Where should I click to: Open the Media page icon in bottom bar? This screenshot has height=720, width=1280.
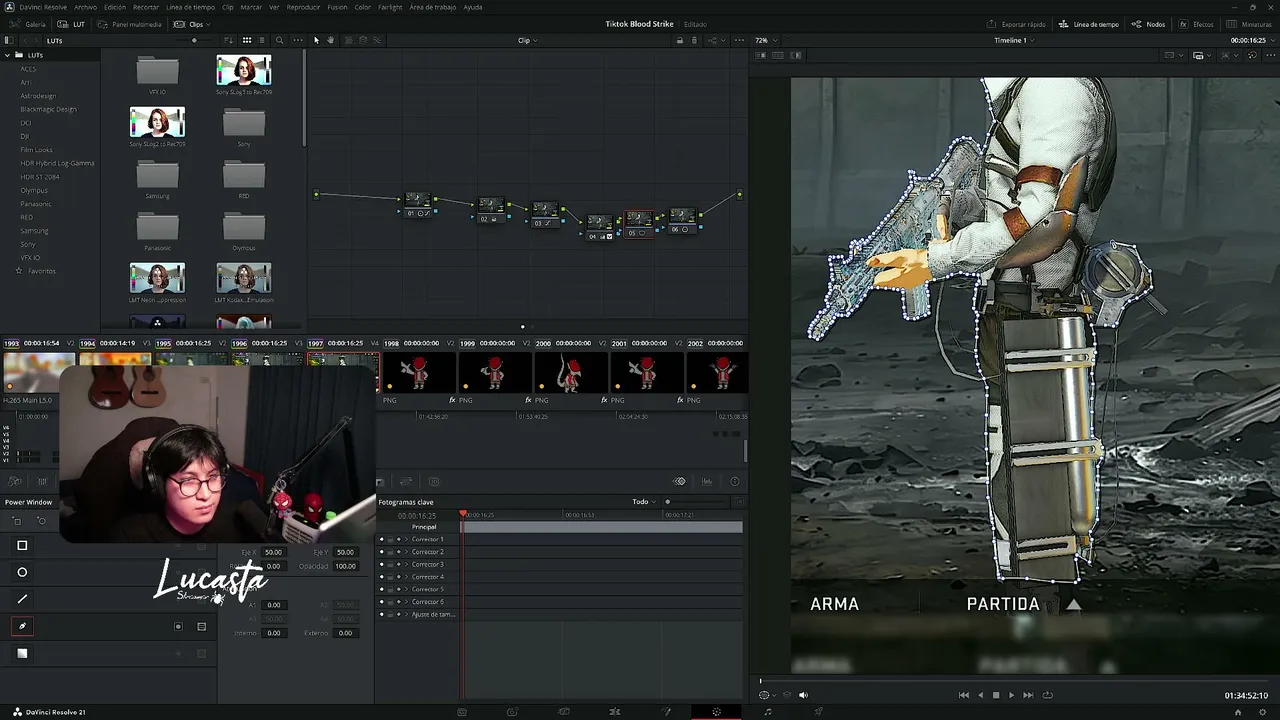(461, 712)
